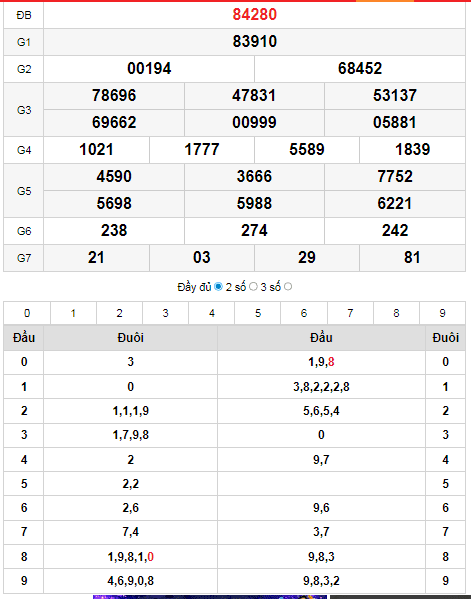Viewport: 471px width, 599px height.
Task: Click digit filter tab 5
Action: (x=258, y=313)
